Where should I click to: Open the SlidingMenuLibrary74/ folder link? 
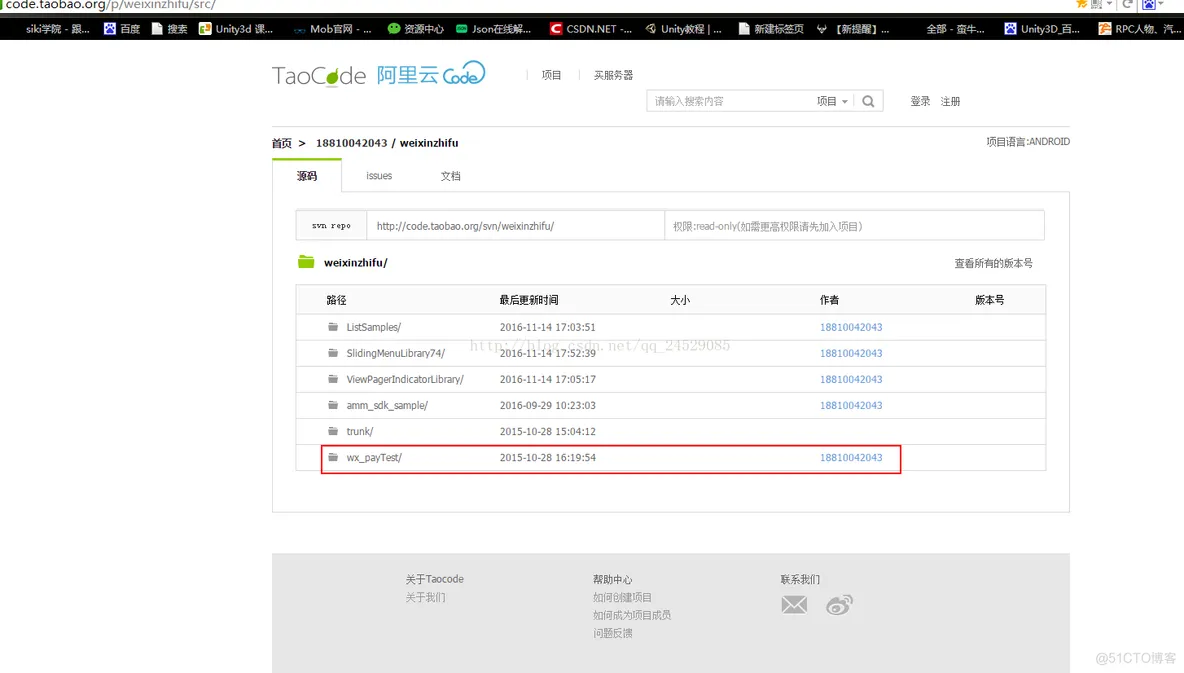[x=396, y=353]
